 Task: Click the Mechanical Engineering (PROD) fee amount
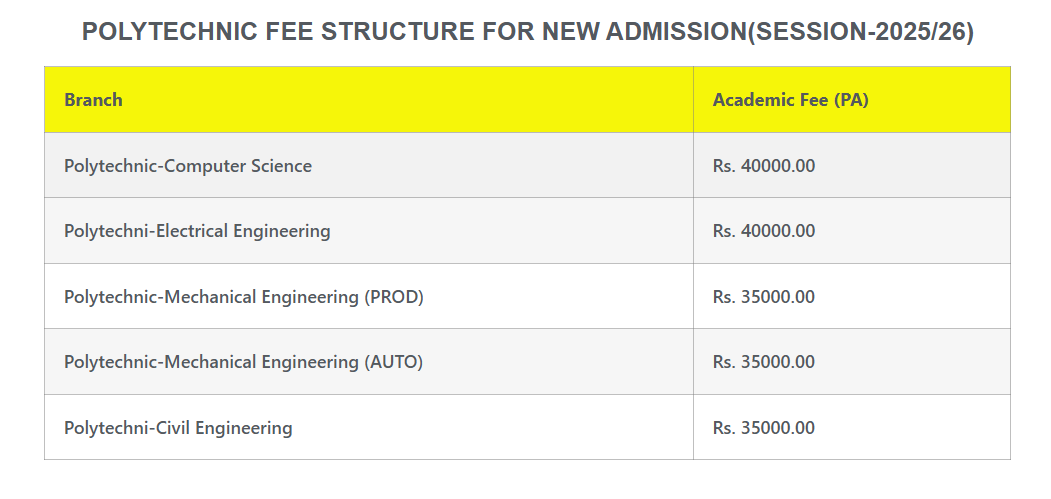pos(764,297)
